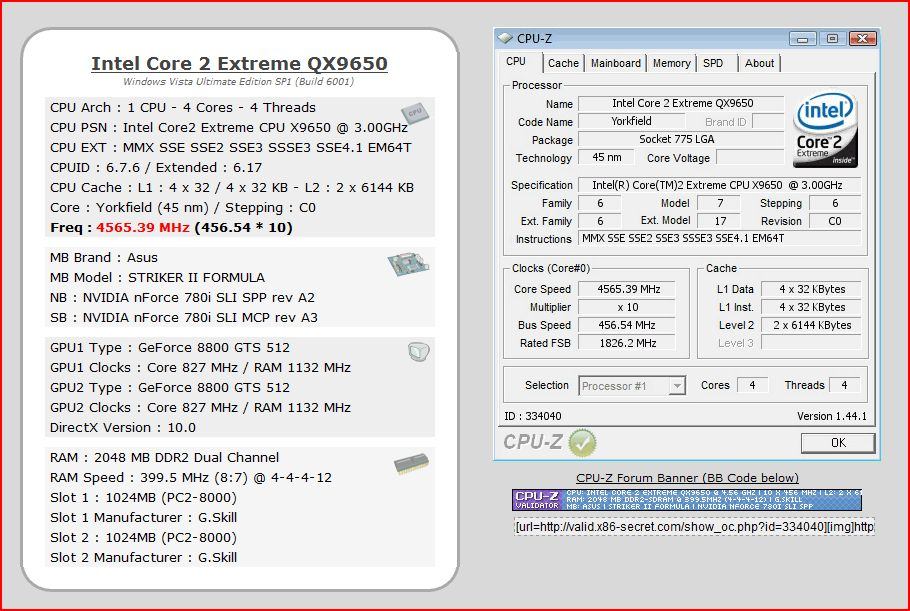Click the L1 Inst. cache value

[x=811, y=307]
